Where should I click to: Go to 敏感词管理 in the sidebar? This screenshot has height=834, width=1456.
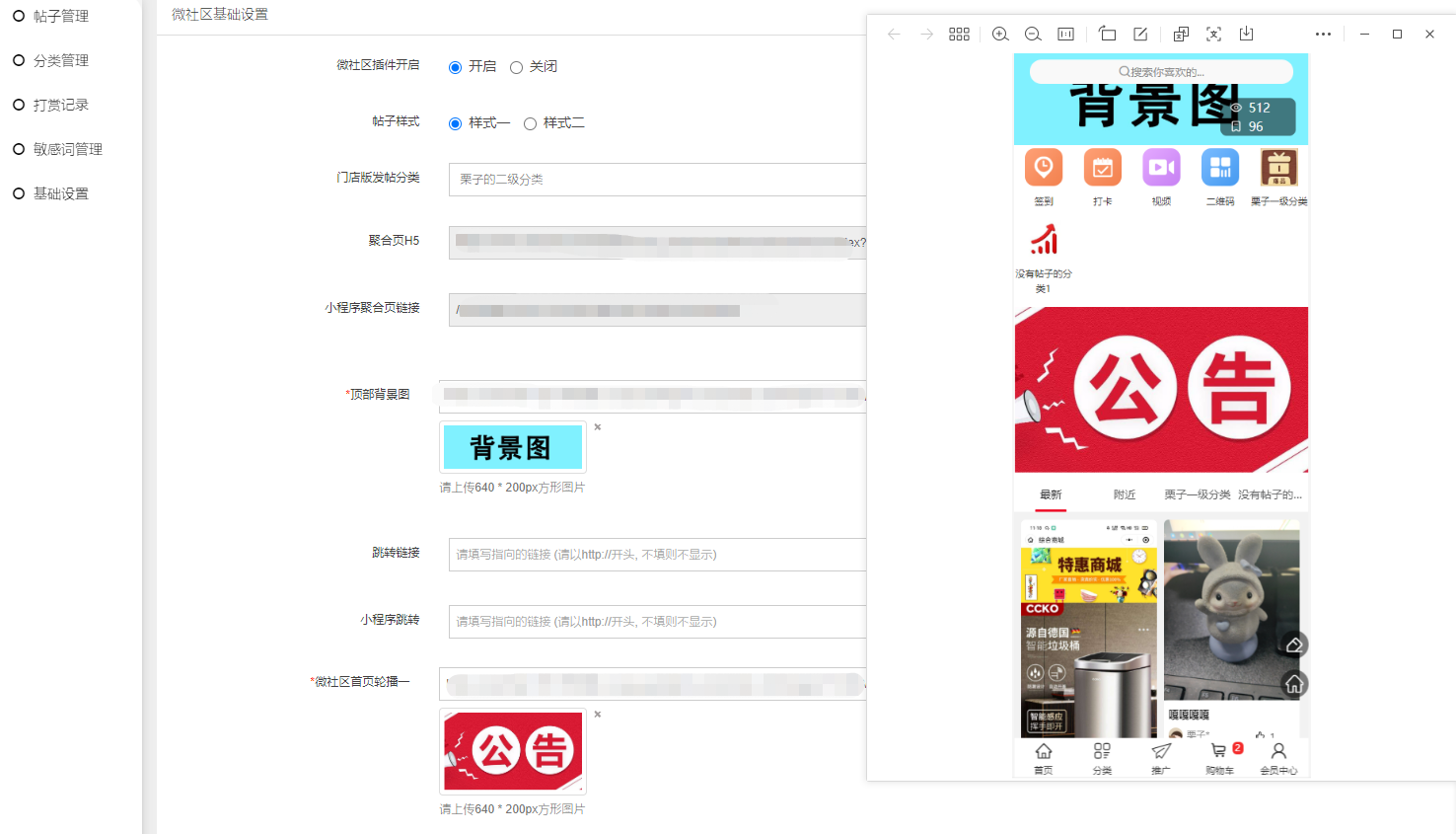click(x=67, y=149)
